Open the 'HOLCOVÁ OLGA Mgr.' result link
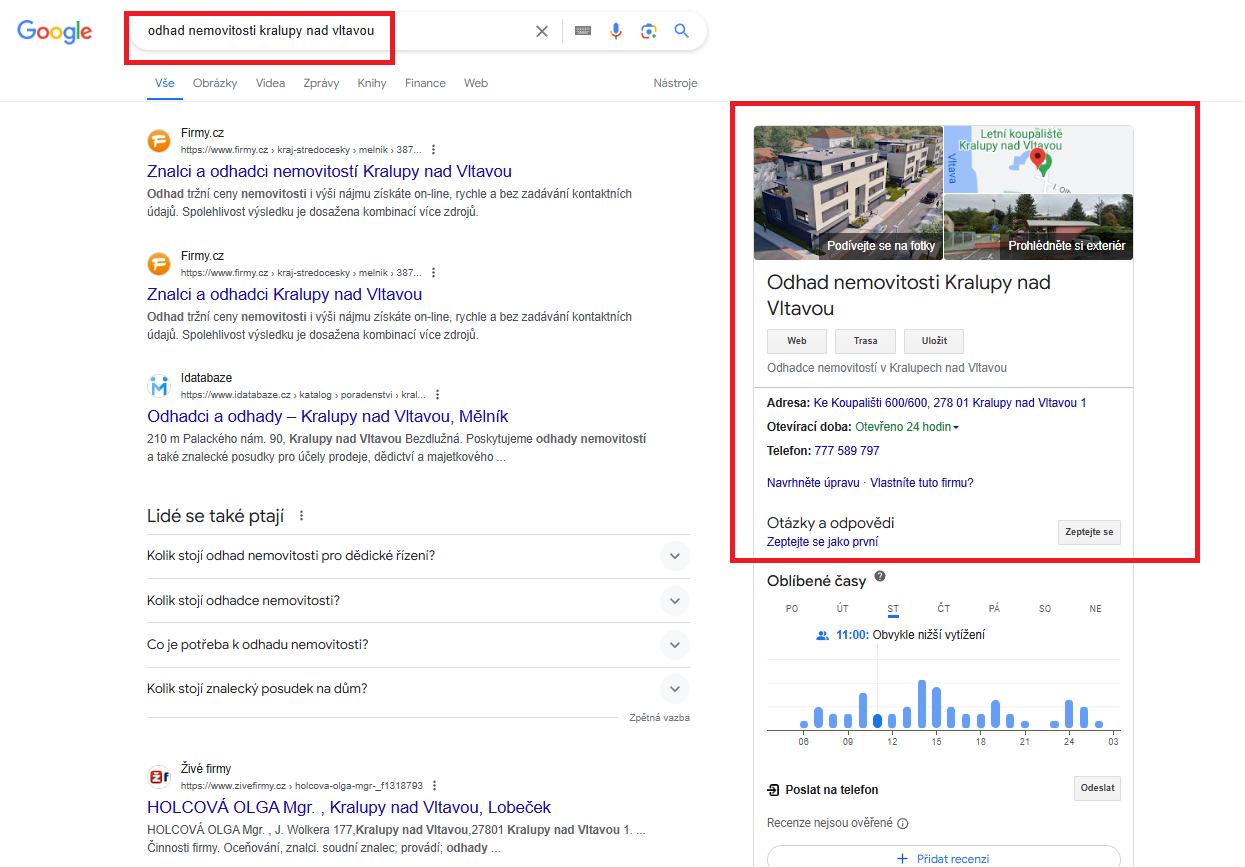Image resolution: width=1245 pixels, height=867 pixels. tap(349, 807)
